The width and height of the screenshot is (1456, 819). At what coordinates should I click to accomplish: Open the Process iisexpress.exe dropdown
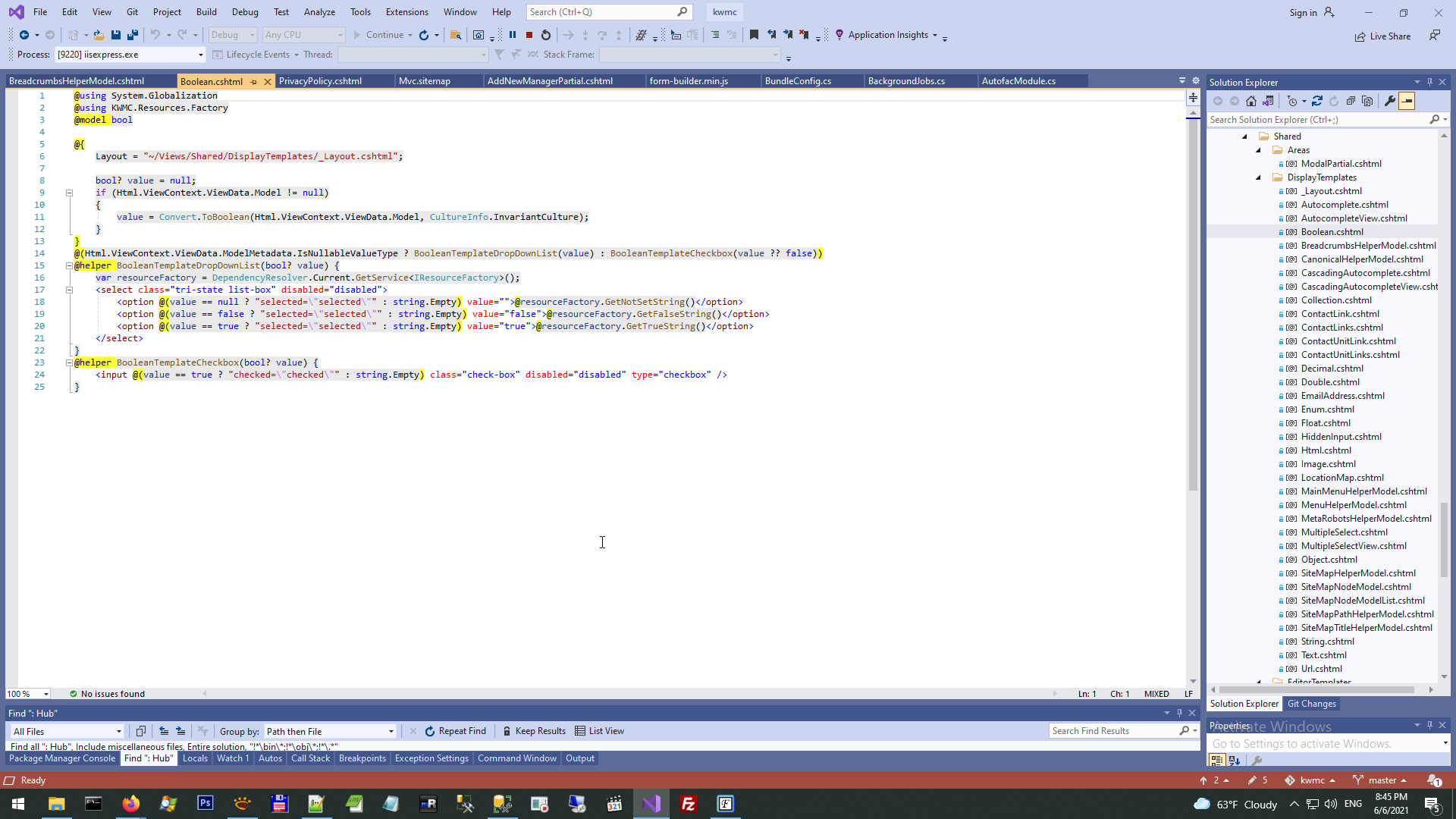(201, 55)
